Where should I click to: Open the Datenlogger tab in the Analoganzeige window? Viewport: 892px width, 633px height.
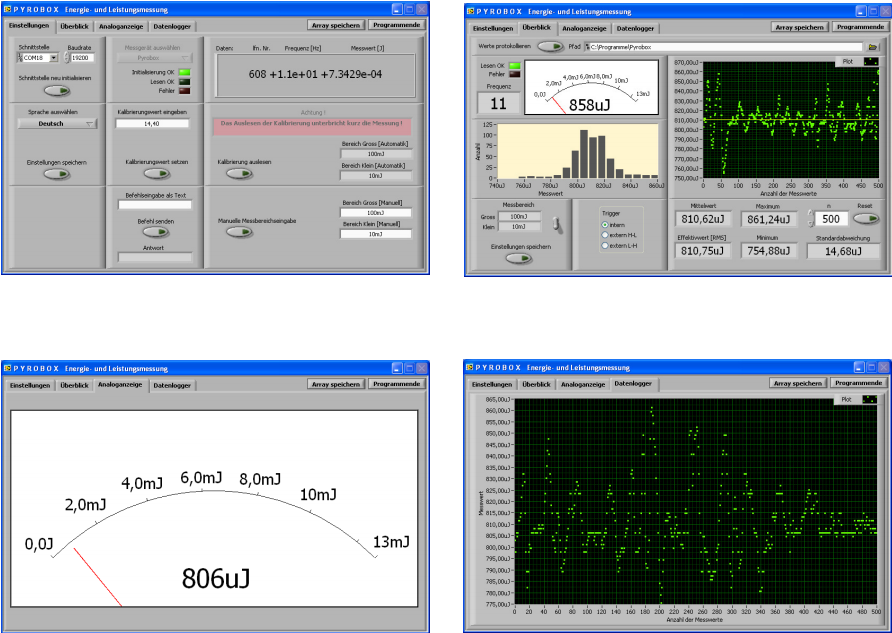(x=172, y=385)
